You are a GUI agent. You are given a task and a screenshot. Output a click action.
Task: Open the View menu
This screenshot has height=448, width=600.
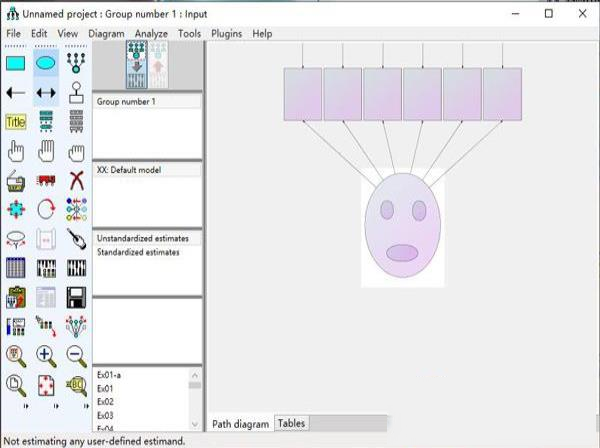[68, 34]
